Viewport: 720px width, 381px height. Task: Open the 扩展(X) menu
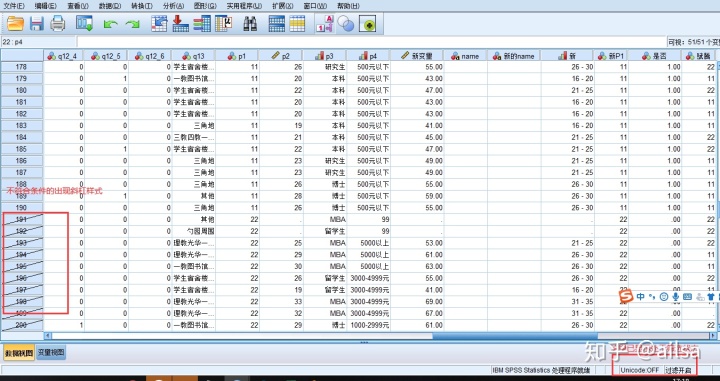[283, 6]
